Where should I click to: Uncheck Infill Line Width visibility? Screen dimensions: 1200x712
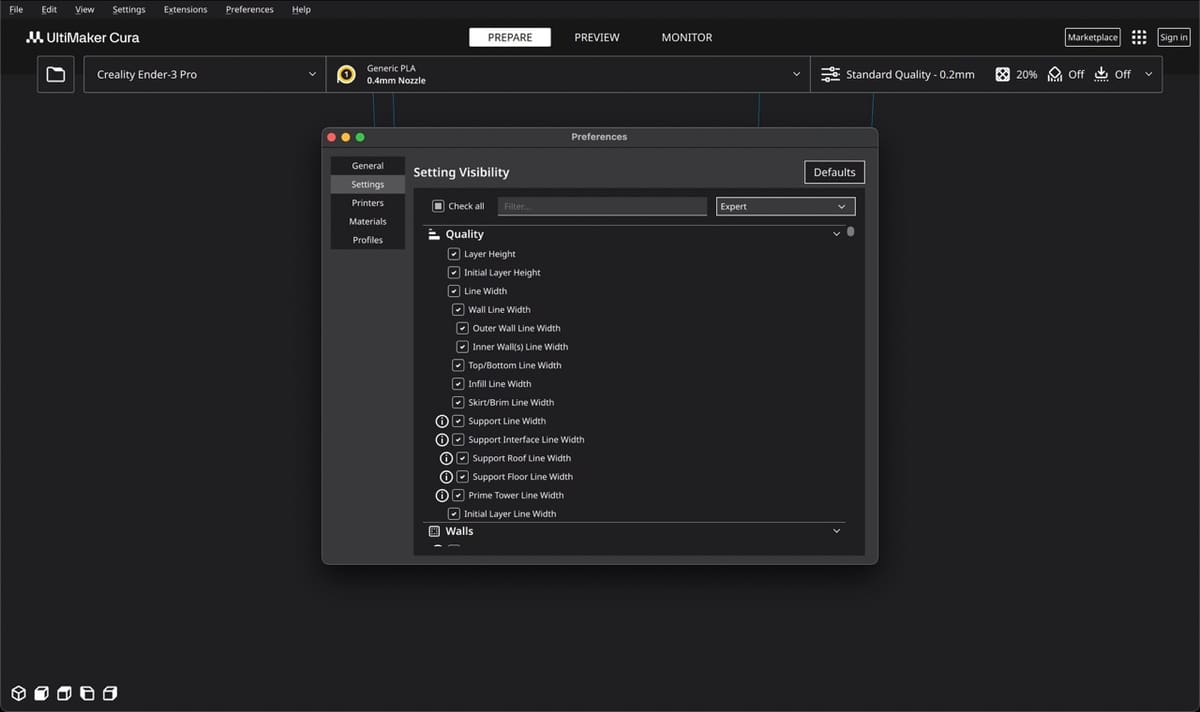(458, 384)
